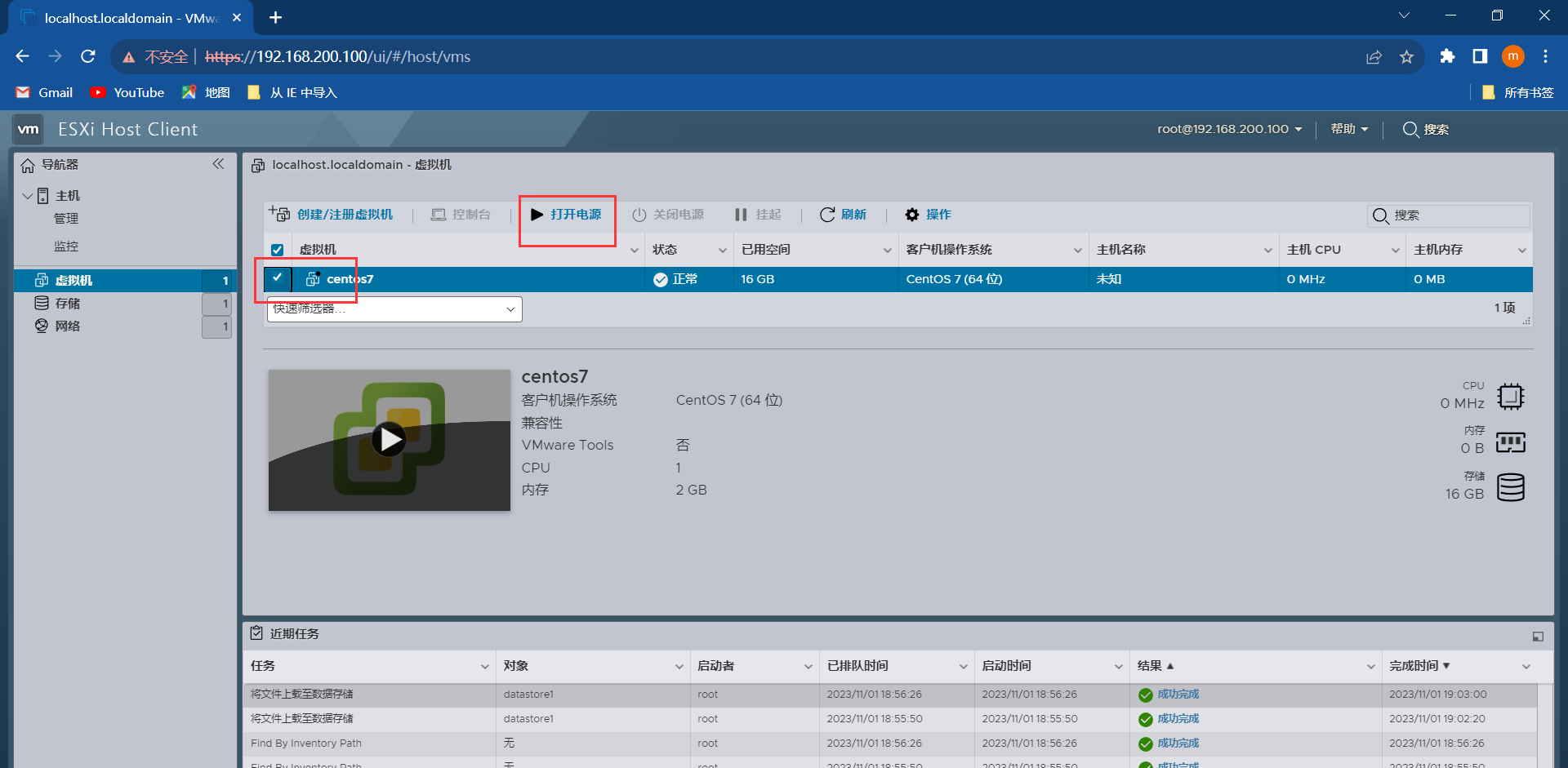Click the Power on play icon

[x=537, y=215]
